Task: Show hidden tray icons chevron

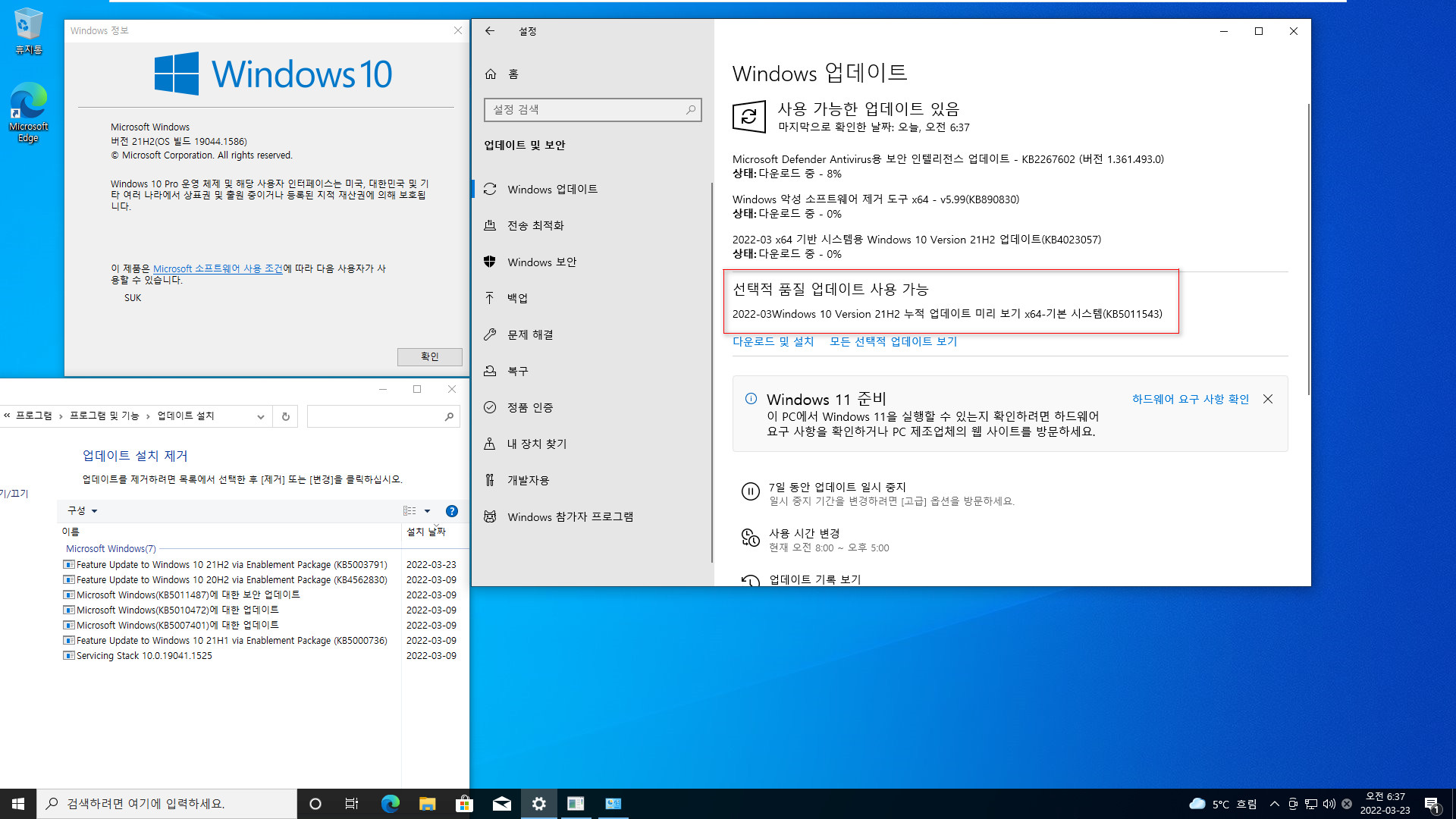Action: pyautogui.click(x=1275, y=804)
